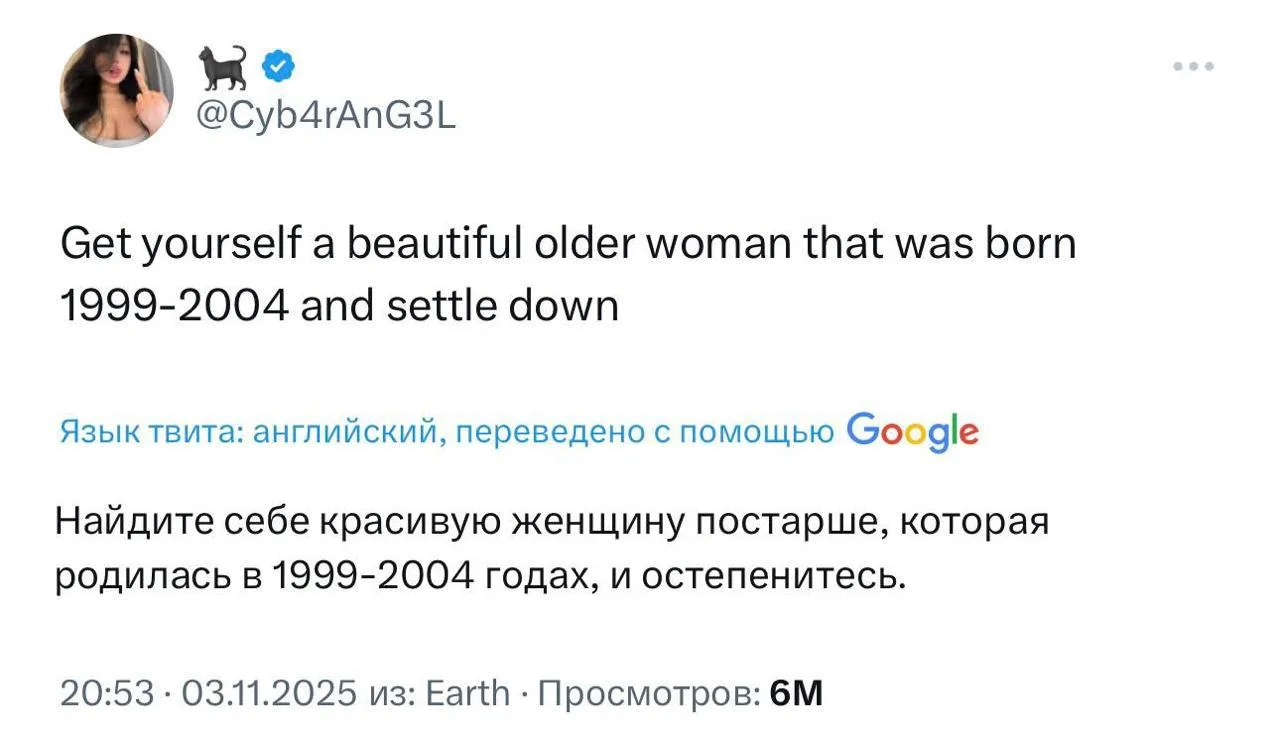The height and width of the screenshot is (743, 1280).
Task: Open the @Cyb4rAnG3L handle link
Action: (326, 119)
